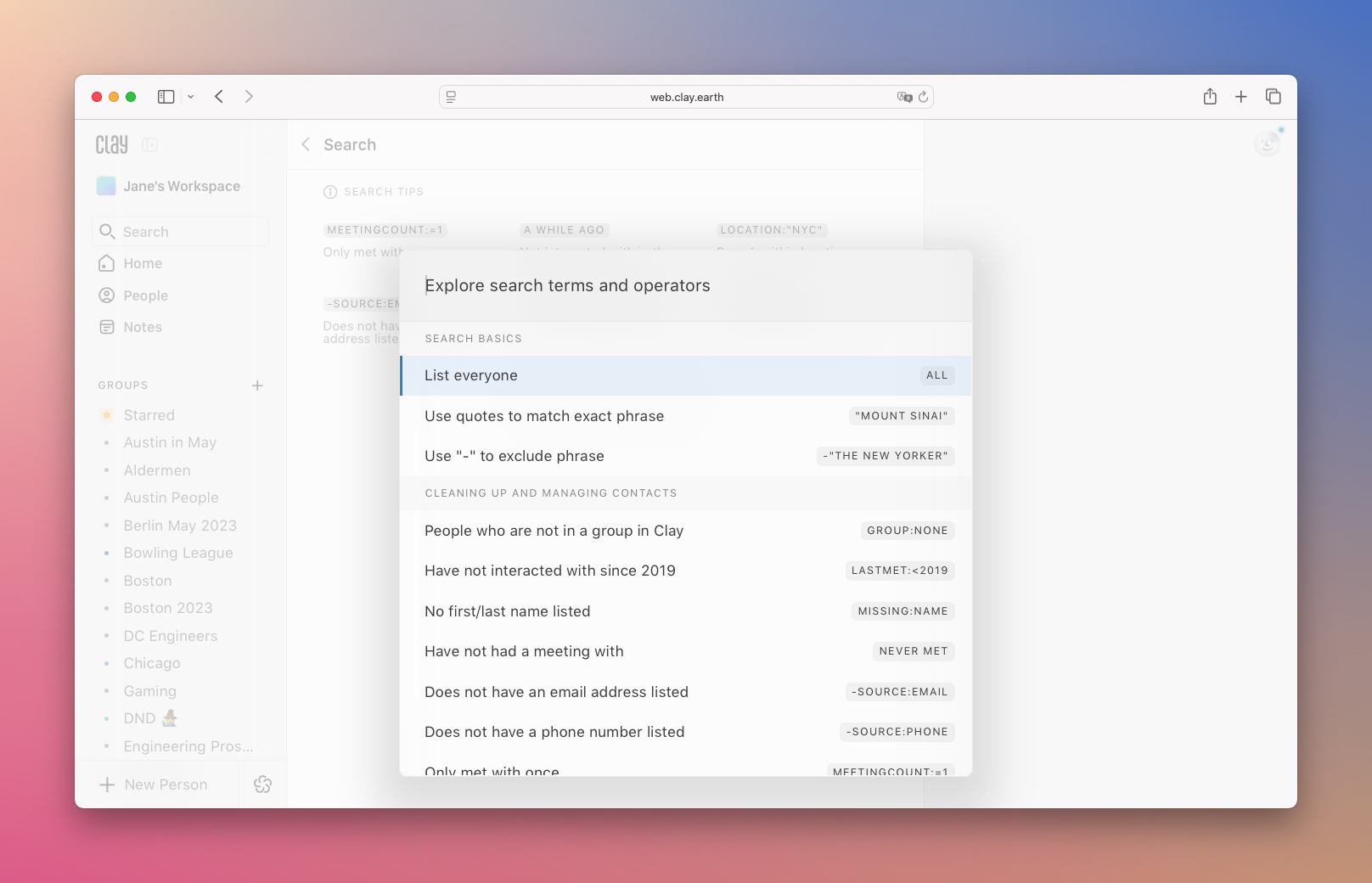Open the integrations icon beside New Person
Image resolution: width=1372 pixels, height=883 pixels.
point(262,785)
